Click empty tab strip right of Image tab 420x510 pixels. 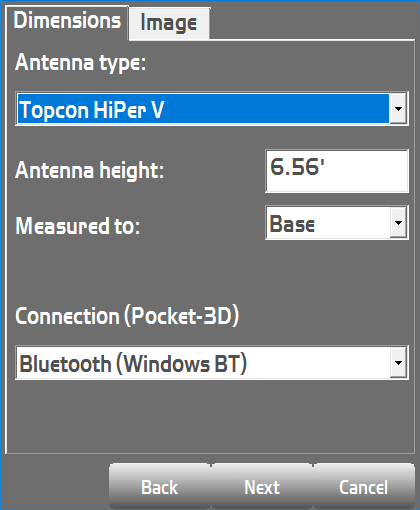pyautogui.click(x=313, y=22)
